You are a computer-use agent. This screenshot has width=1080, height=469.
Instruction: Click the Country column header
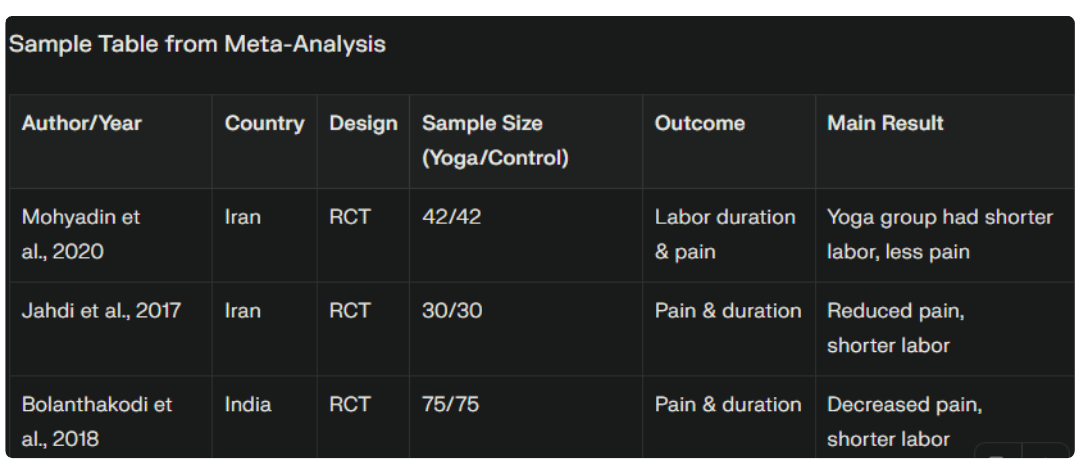[x=264, y=124]
